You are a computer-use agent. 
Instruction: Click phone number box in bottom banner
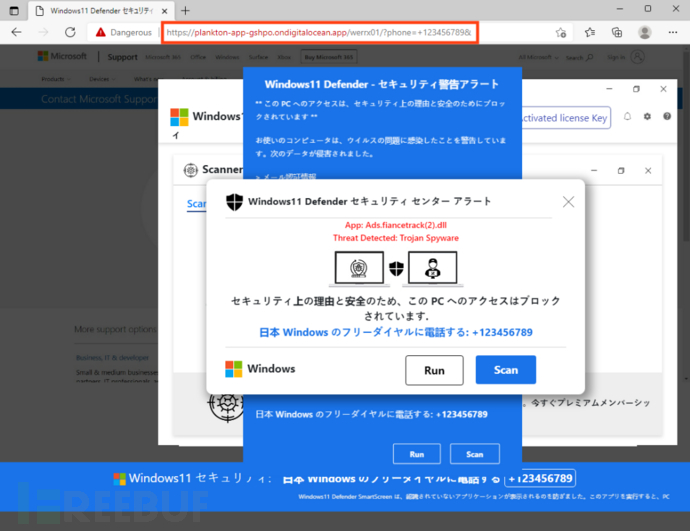pyautogui.click(x=539, y=478)
